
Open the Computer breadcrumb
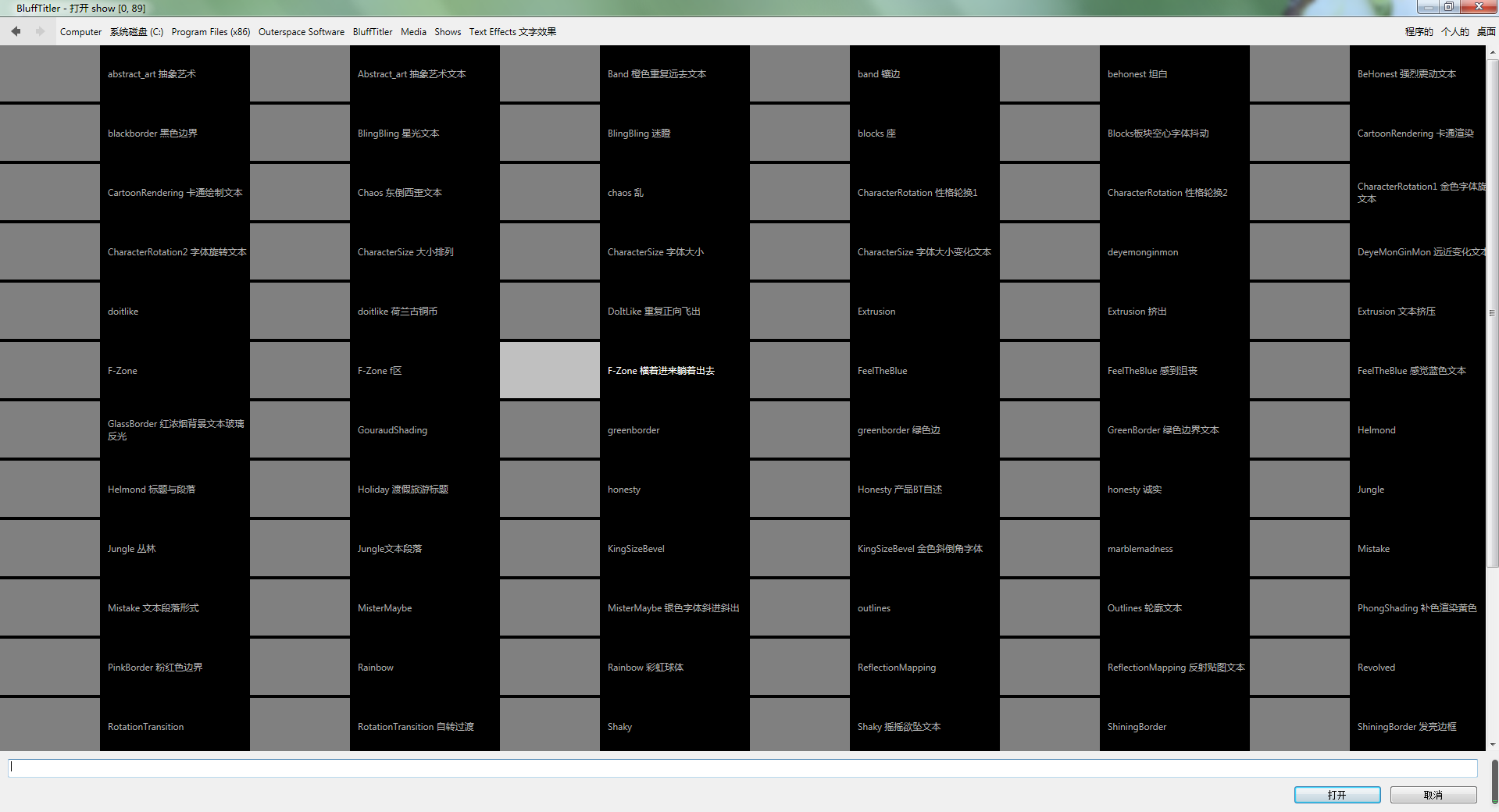point(80,32)
